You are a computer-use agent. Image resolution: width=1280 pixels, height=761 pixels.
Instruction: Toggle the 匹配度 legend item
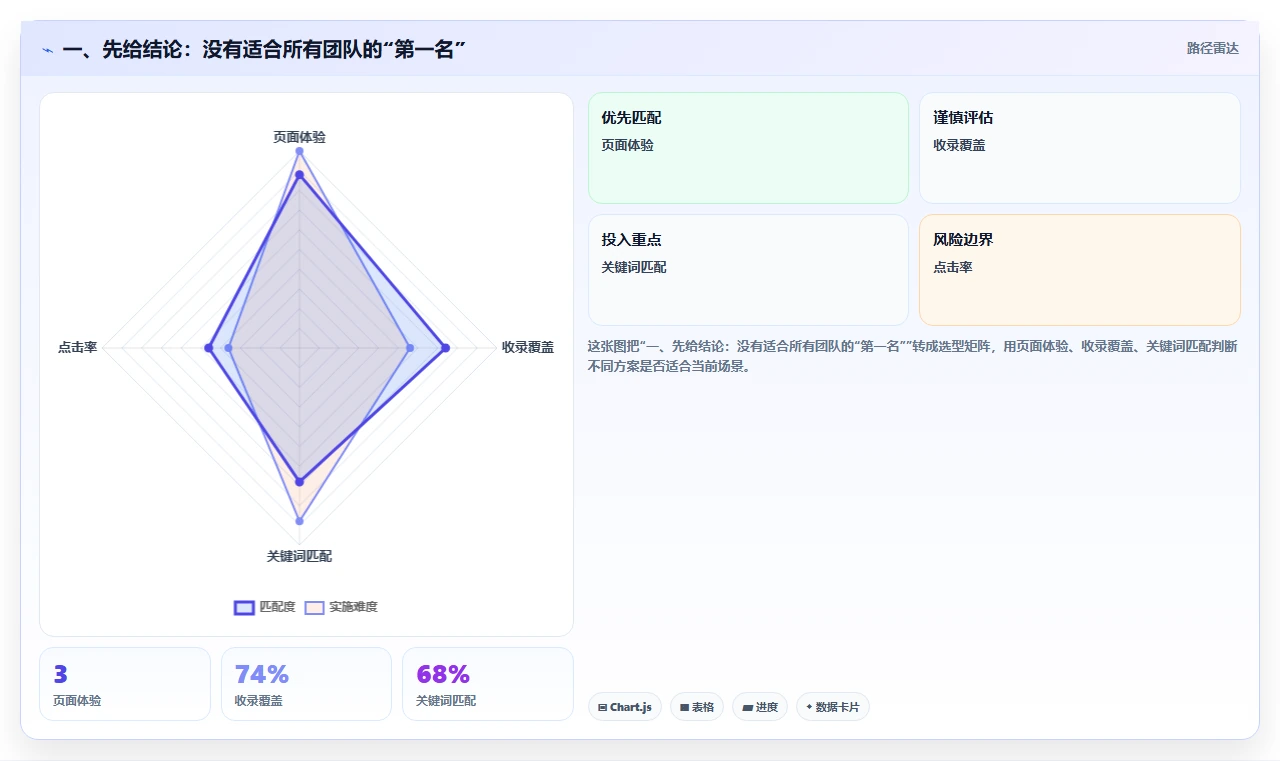click(x=265, y=607)
